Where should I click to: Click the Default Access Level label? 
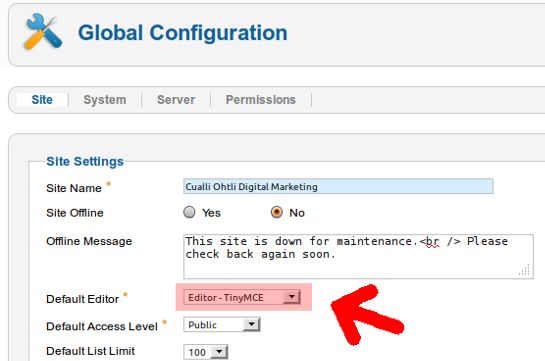click(102, 326)
